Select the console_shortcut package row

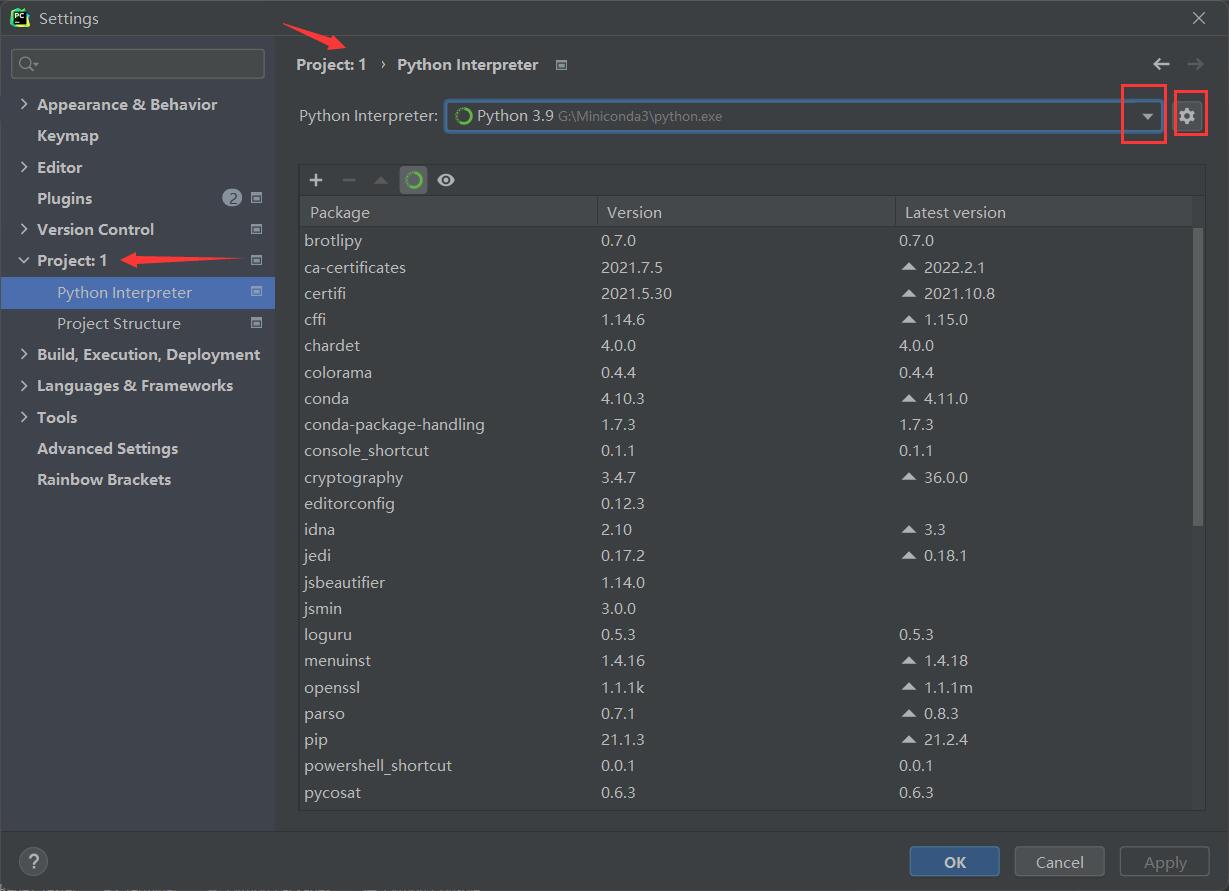[x=746, y=450]
